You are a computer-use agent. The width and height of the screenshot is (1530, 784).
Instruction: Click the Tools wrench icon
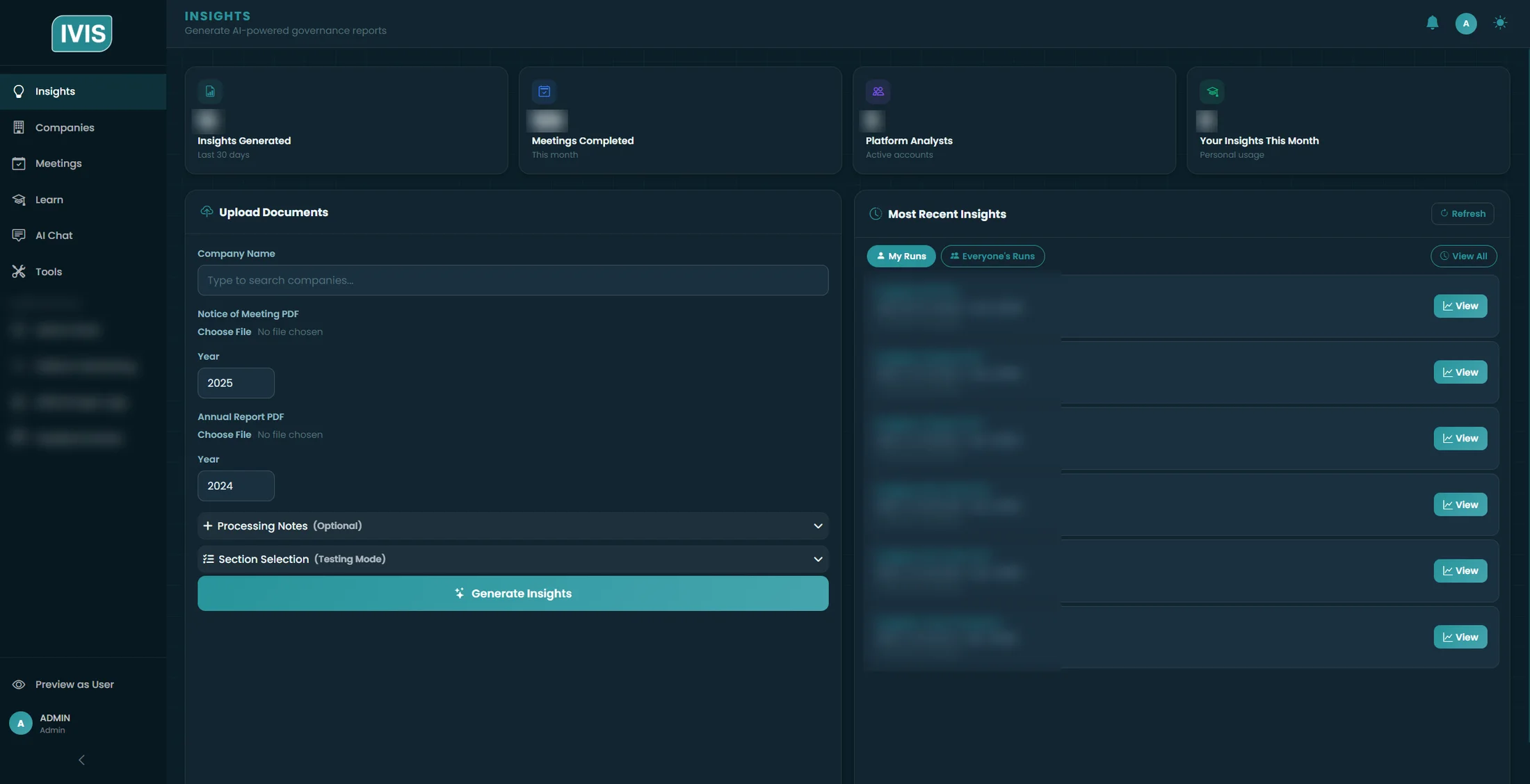(19, 272)
